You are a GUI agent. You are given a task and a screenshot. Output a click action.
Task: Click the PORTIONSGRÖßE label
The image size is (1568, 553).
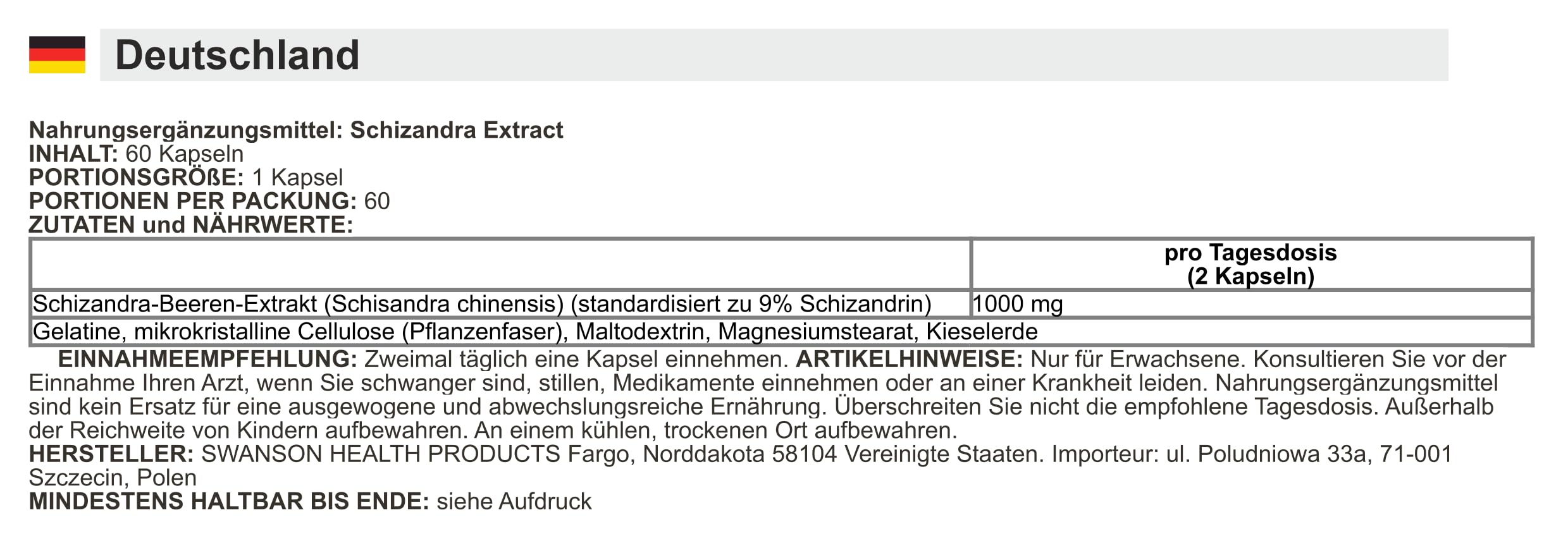click(x=137, y=178)
